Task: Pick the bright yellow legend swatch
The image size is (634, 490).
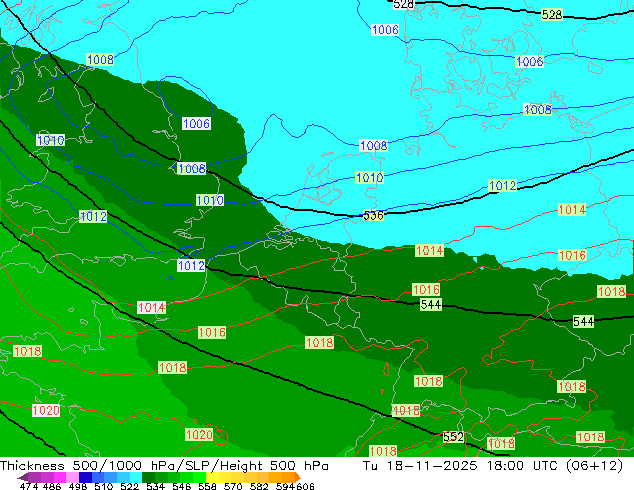Action: tap(212, 477)
